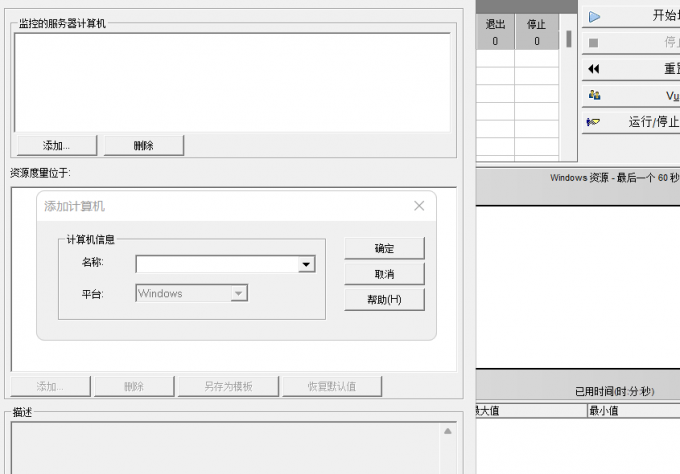The image size is (680, 474).
Task: Click inside the 描述 text area
Action: [x=226, y=448]
